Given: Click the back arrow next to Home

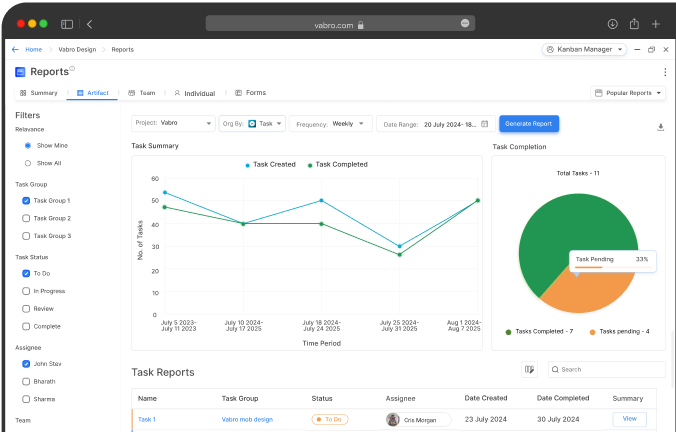Looking at the screenshot, I should [x=15, y=49].
